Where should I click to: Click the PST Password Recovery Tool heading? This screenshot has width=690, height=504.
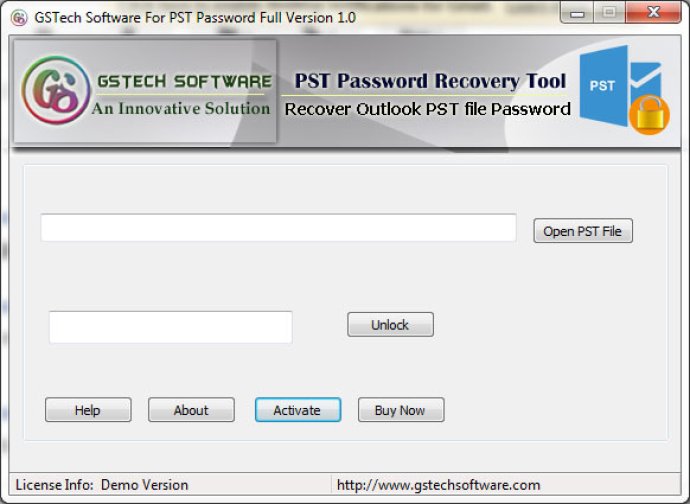pos(430,81)
